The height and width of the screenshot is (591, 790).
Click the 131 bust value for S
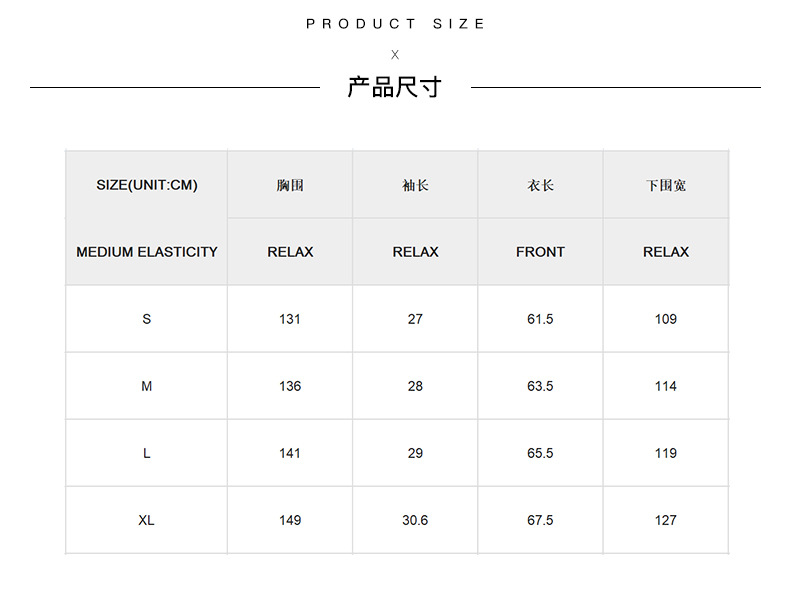[x=290, y=319]
